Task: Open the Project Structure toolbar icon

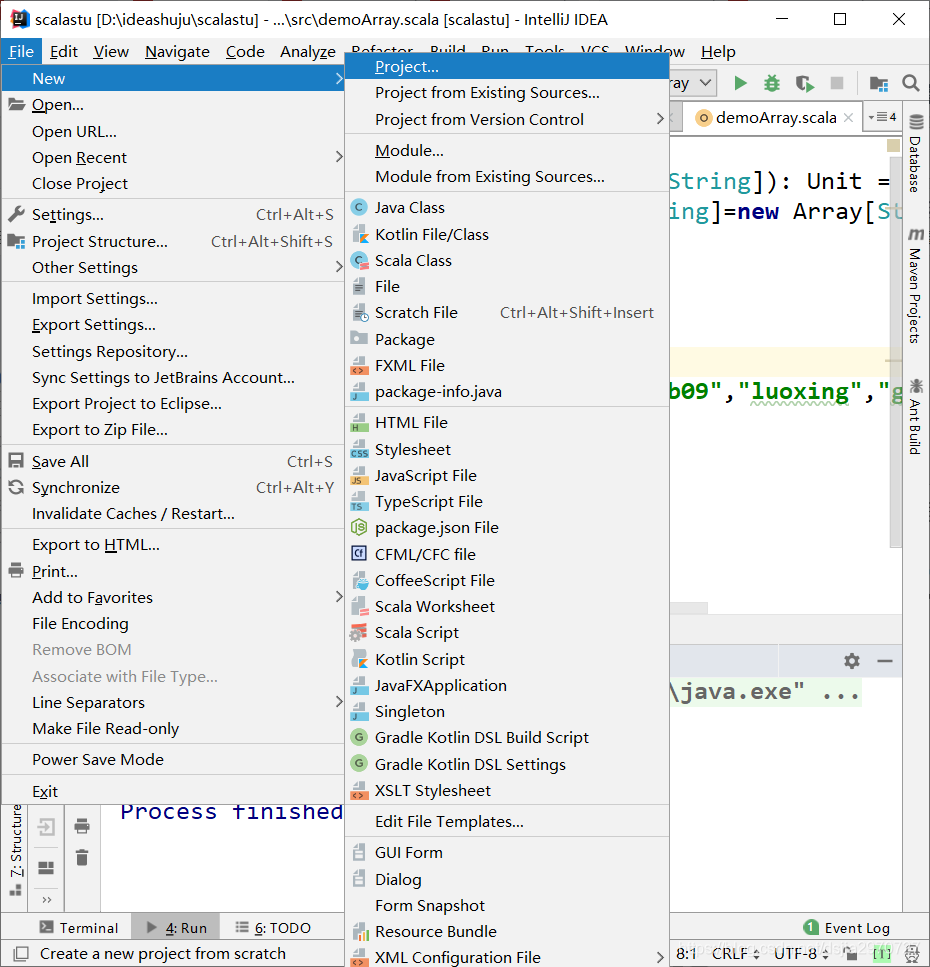Action: 878,83
